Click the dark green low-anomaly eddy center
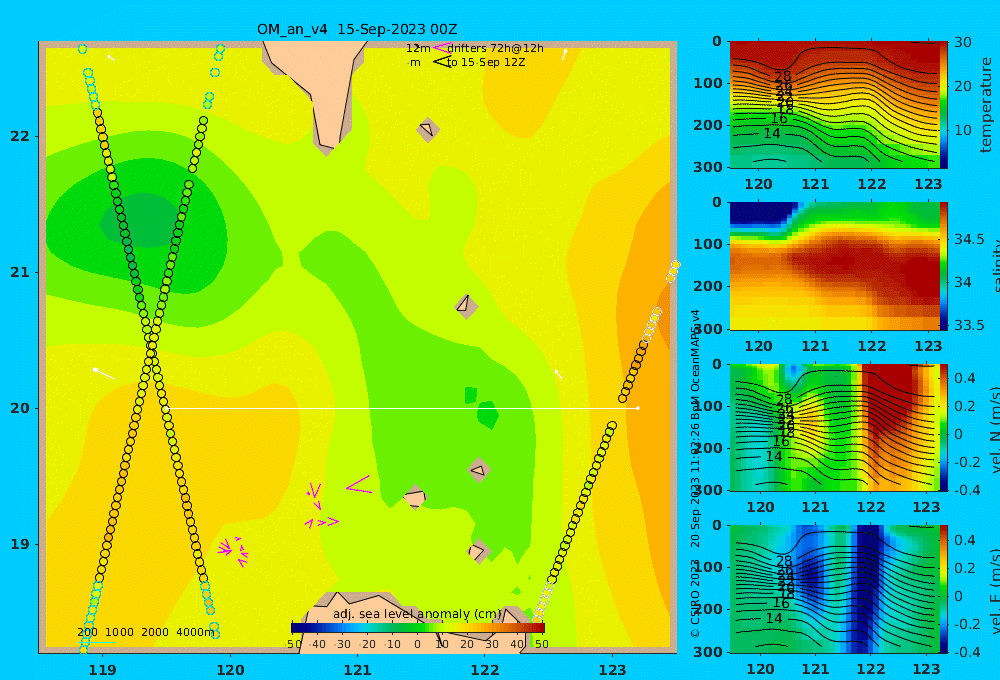Viewport: 1000px width, 680px height. coord(142,221)
